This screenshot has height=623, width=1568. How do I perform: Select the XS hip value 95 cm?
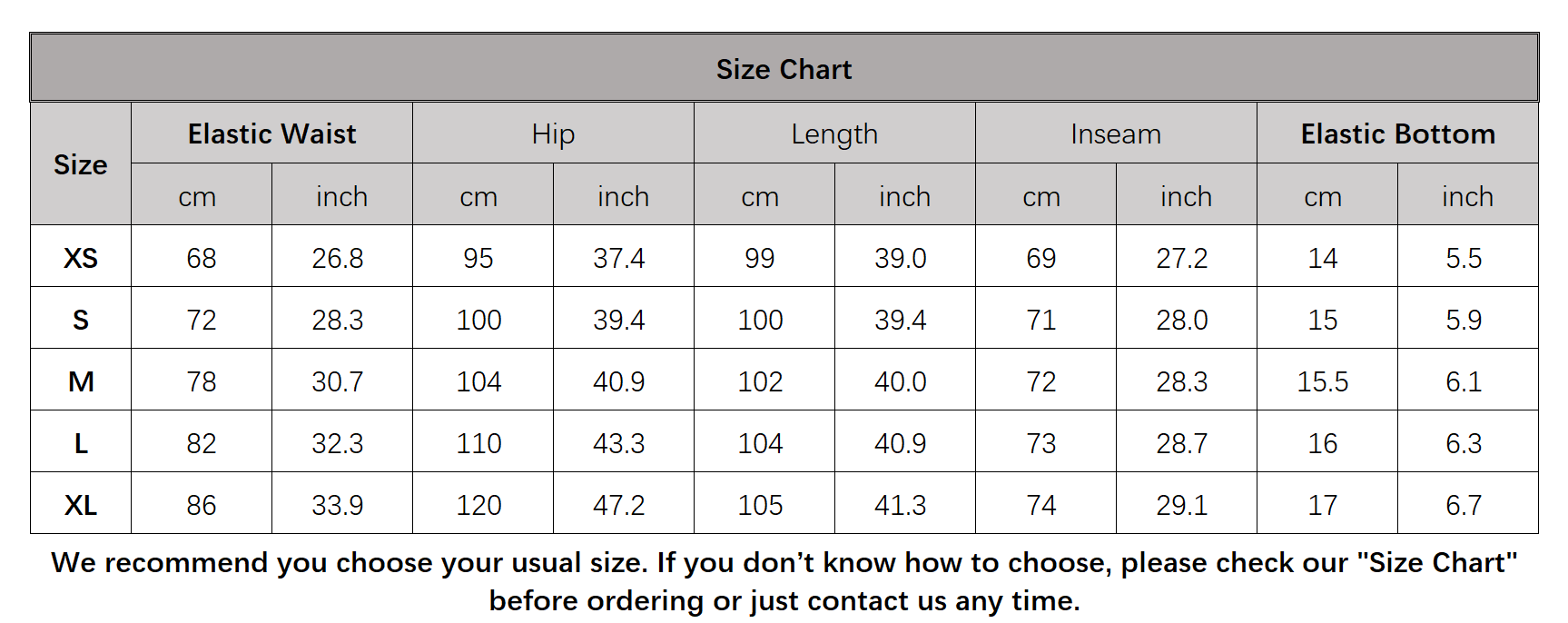[x=478, y=258]
